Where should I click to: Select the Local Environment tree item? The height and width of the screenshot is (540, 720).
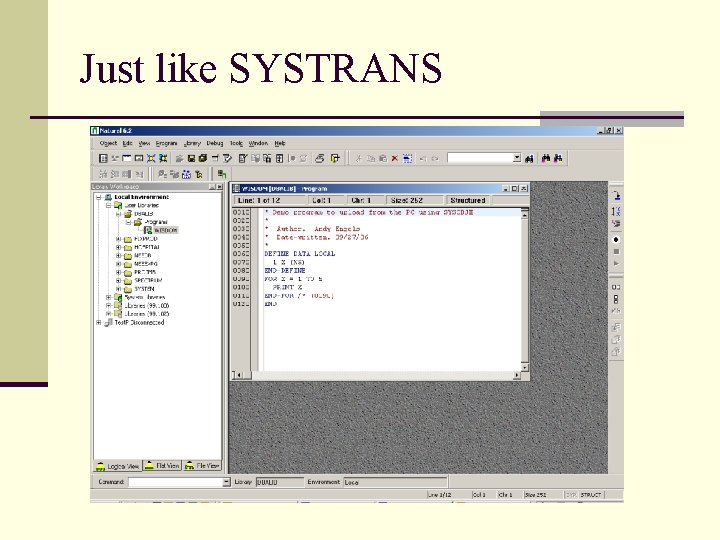tap(141, 197)
